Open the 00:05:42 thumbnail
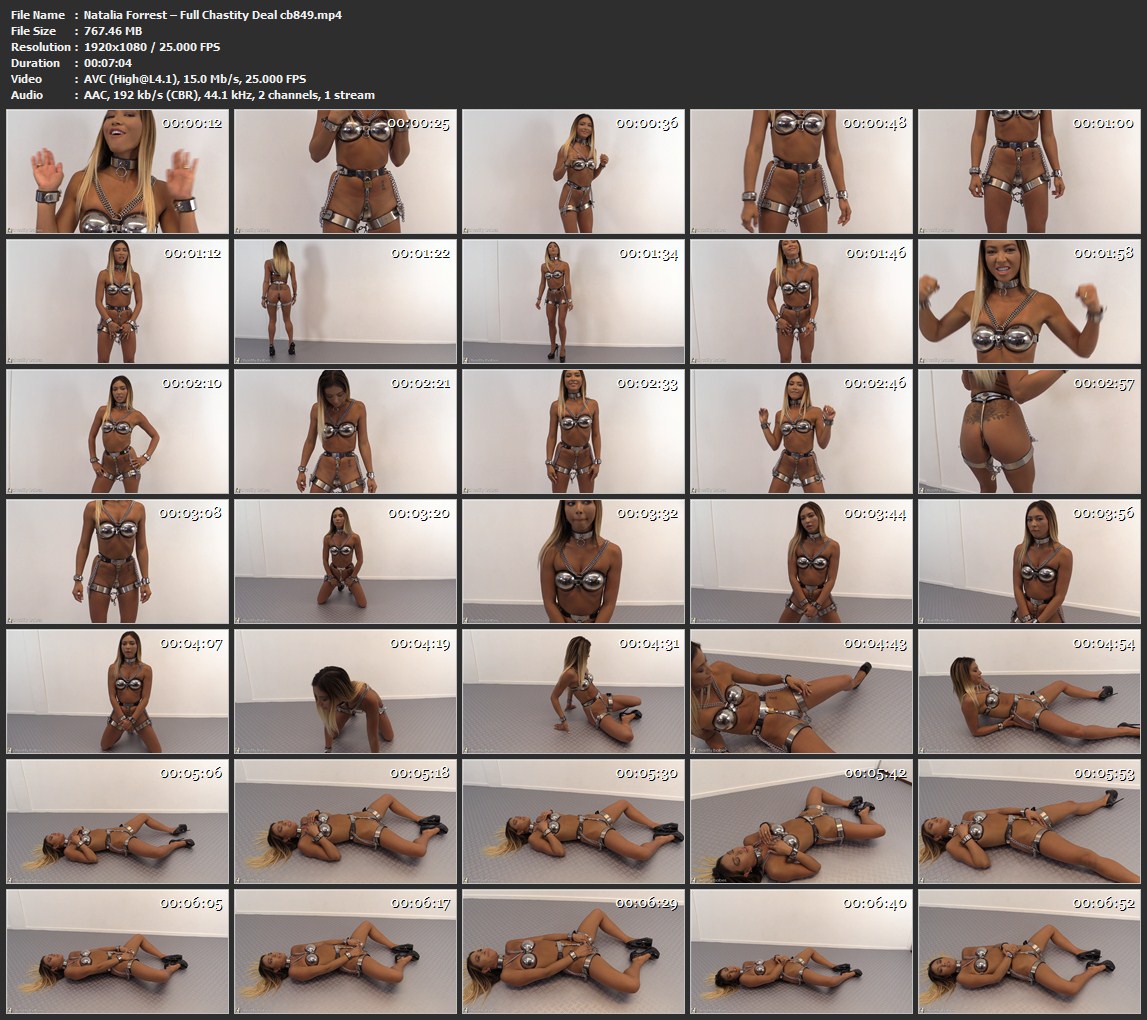Image resolution: width=1147 pixels, height=1020 pixels. pos(801,821)
